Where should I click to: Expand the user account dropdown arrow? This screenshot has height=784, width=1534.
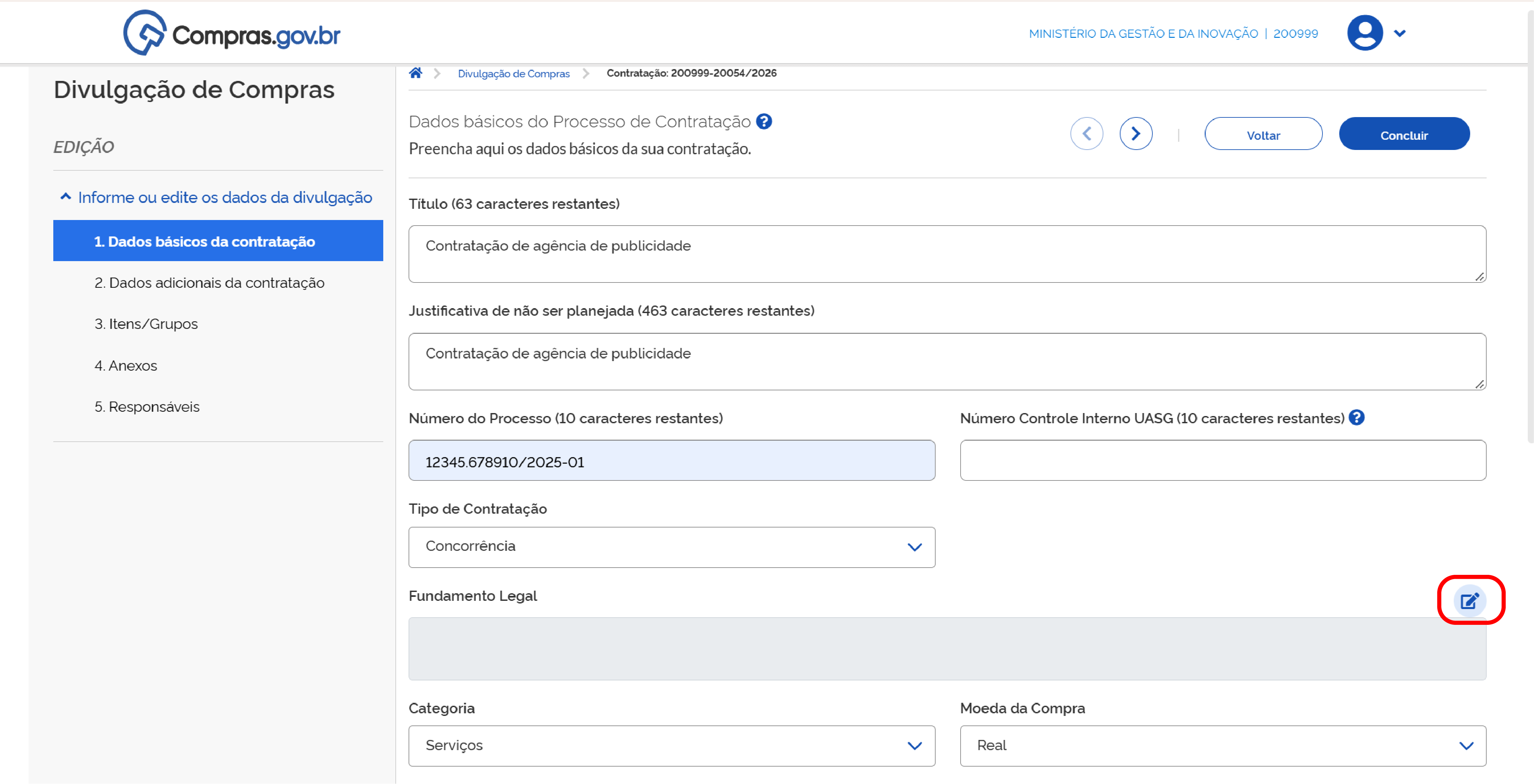coord(1400,33)
